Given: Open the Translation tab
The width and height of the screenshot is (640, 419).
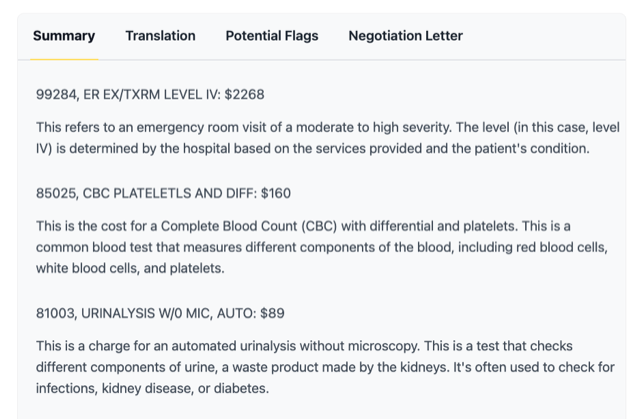Looking at the screenshot, I should (160, 36).
